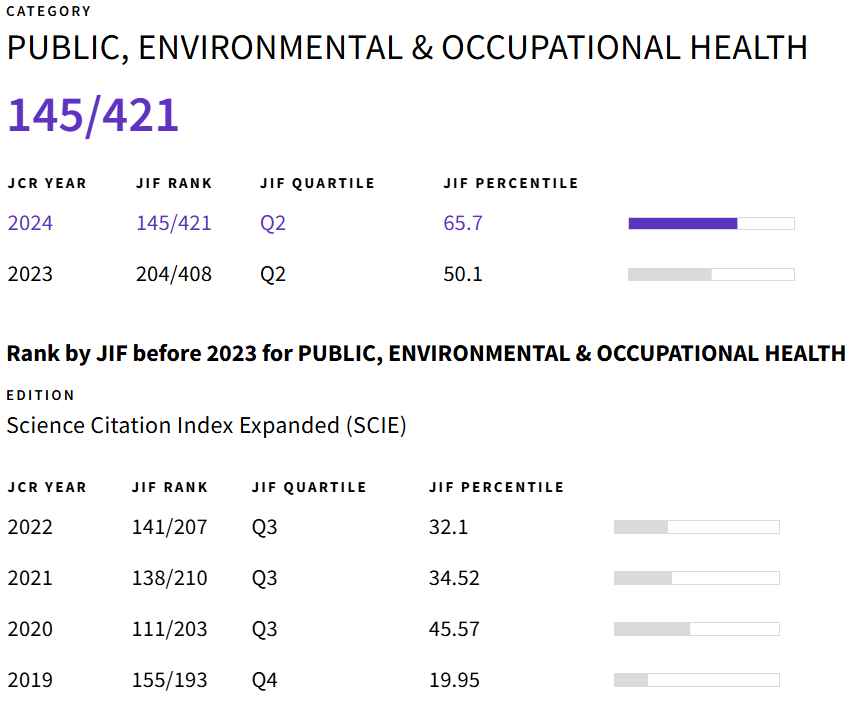Click the 2023 percentile gray progress bar

[711, 274]
